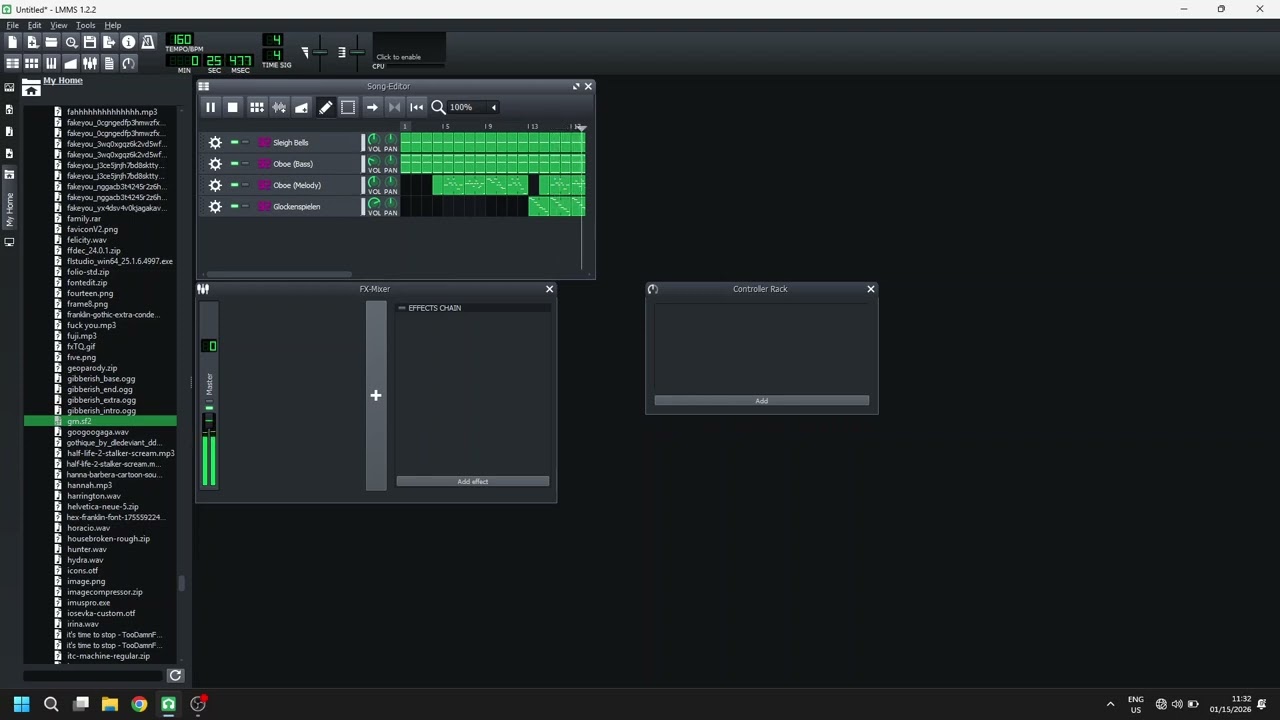Open the Help menu

(x=113, y=25)
